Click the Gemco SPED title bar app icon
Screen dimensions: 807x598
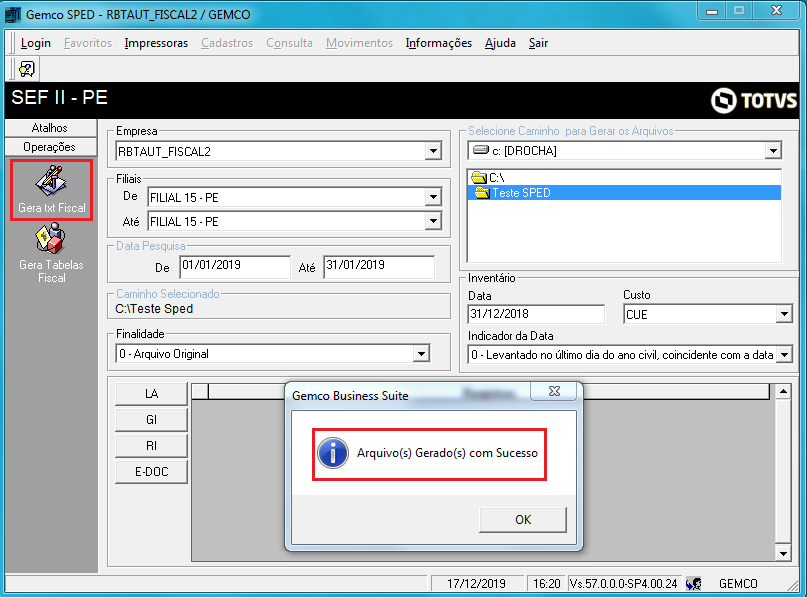pyautogui.click(x=12, y=14)
